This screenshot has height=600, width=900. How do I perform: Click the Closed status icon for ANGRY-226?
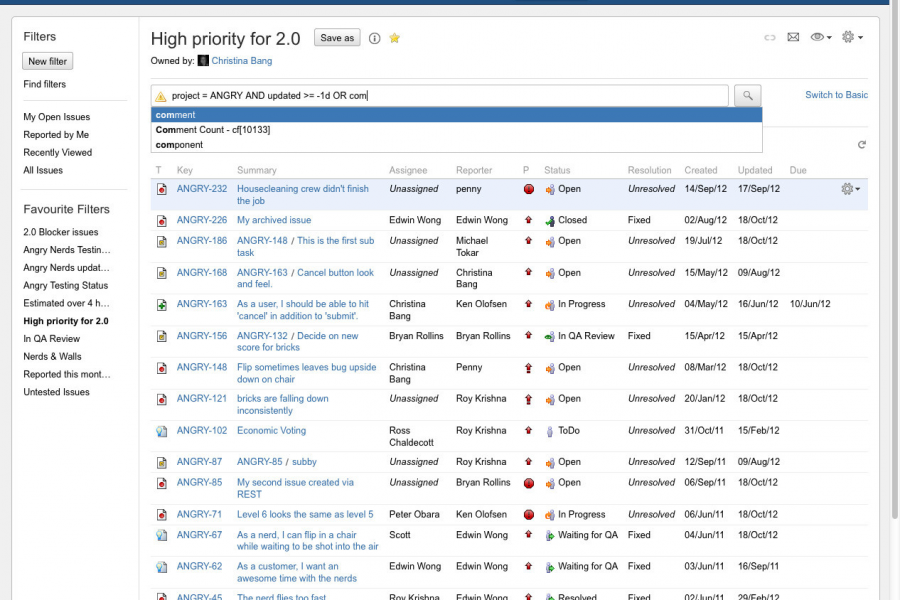point(550,220)
